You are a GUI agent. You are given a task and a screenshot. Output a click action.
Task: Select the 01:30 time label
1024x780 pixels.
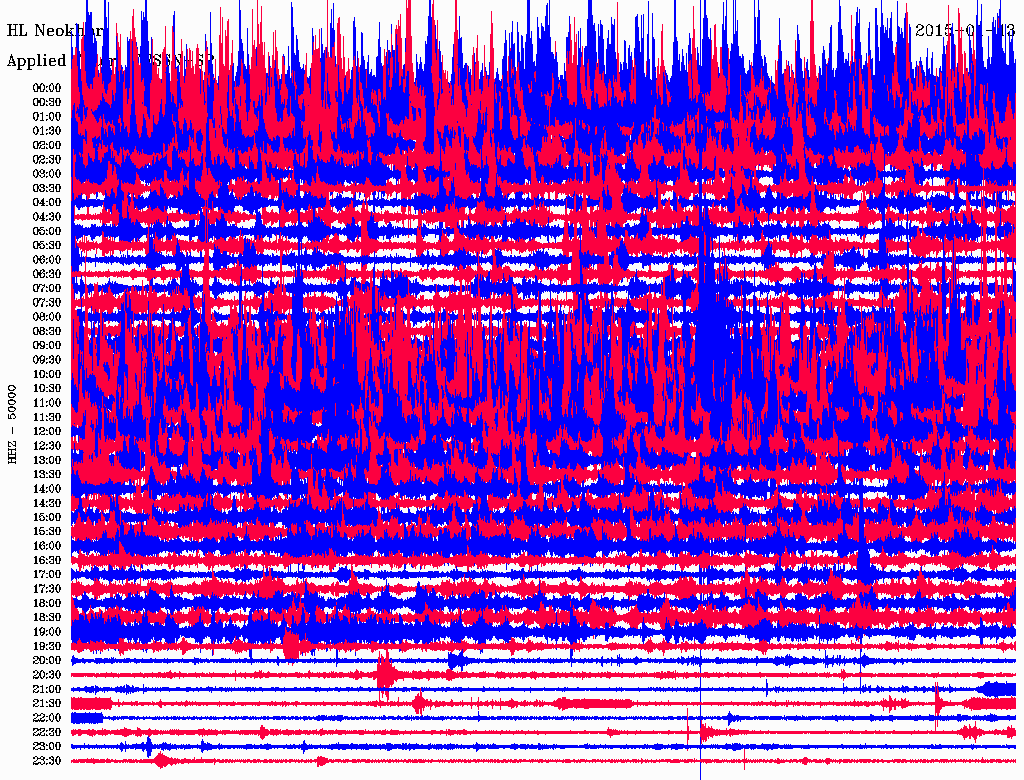47,131
